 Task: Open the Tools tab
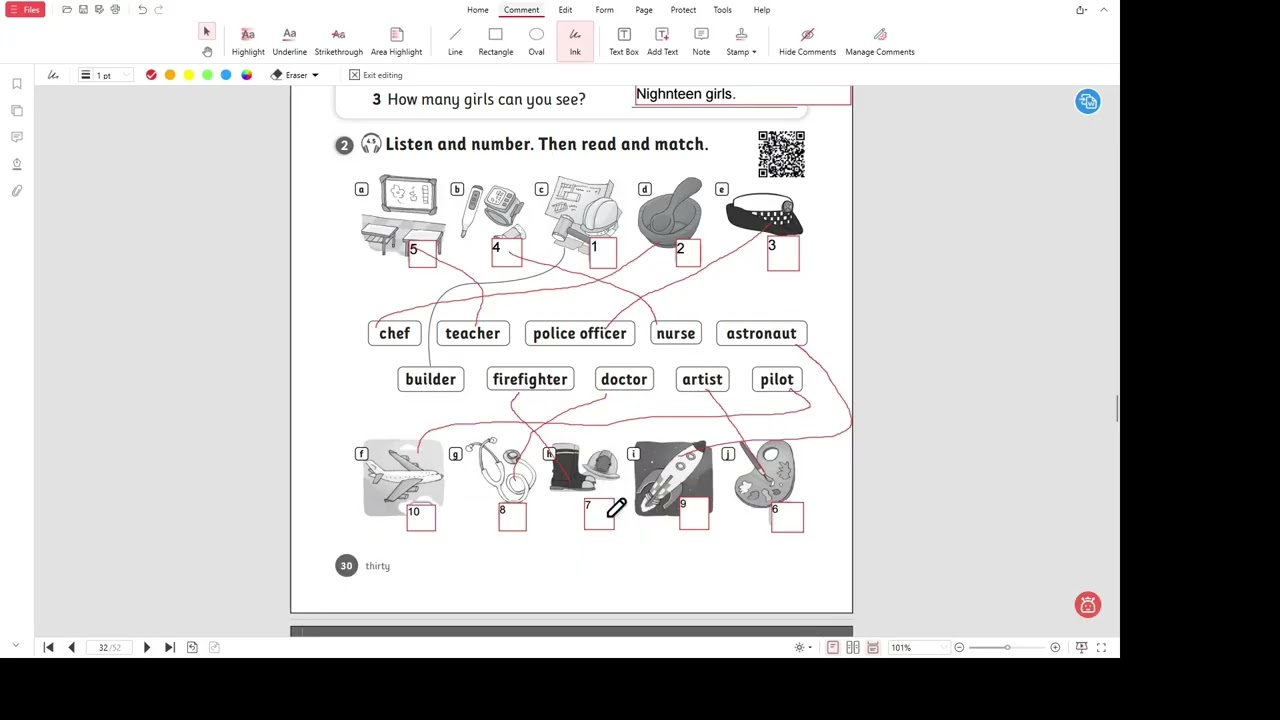point(722,10)
